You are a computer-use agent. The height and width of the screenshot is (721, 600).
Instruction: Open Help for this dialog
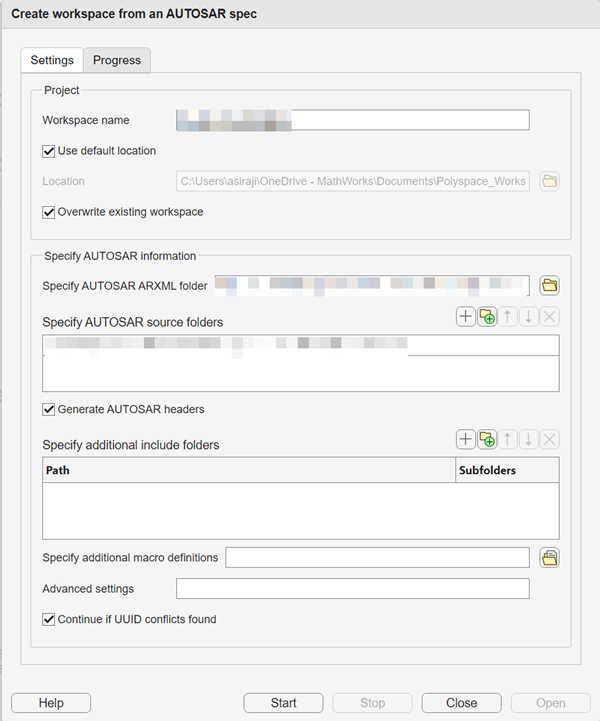[x=51, y=703]
